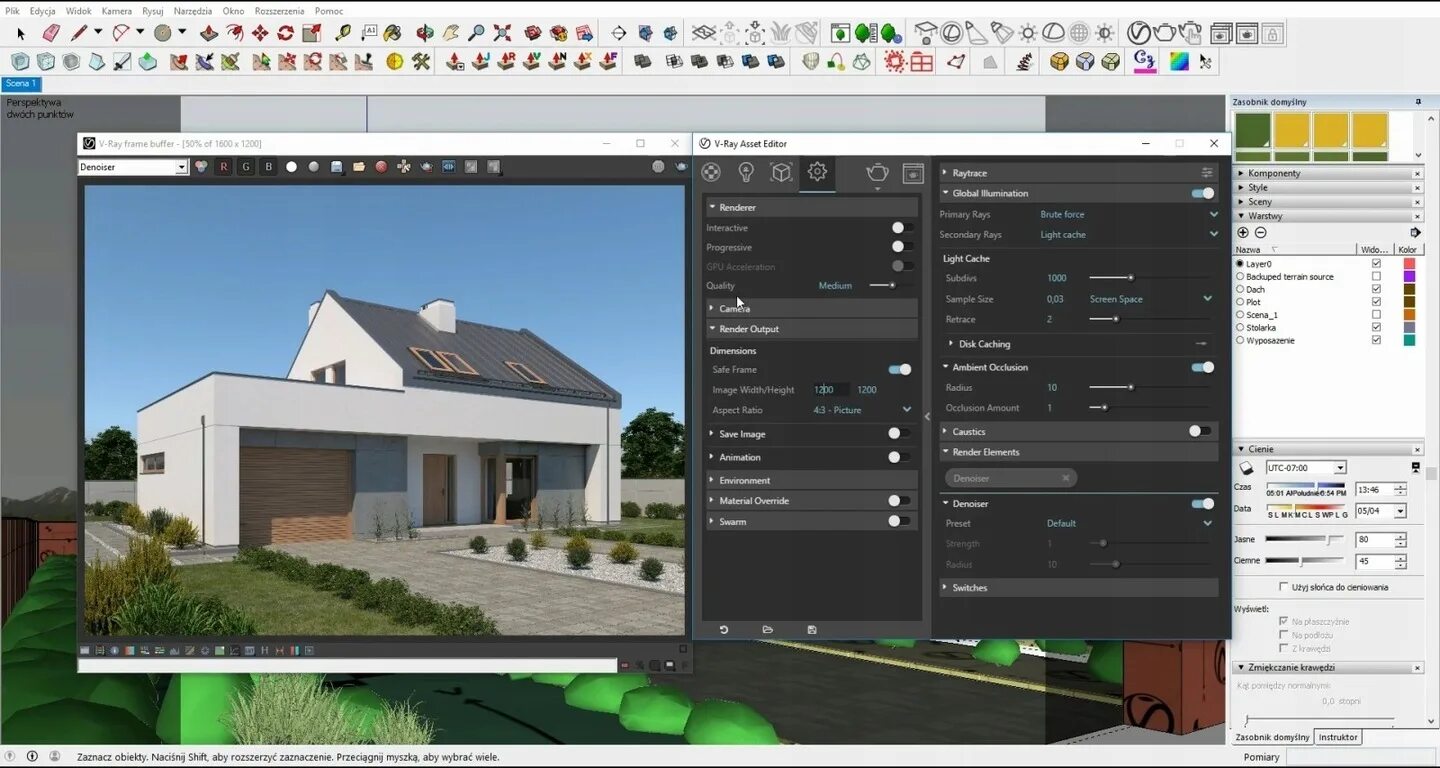Viewport: 1440px width, 768px height.
Task: Open the Materials panel in V-Ray Asset Editor
Action: pos(711,172)
